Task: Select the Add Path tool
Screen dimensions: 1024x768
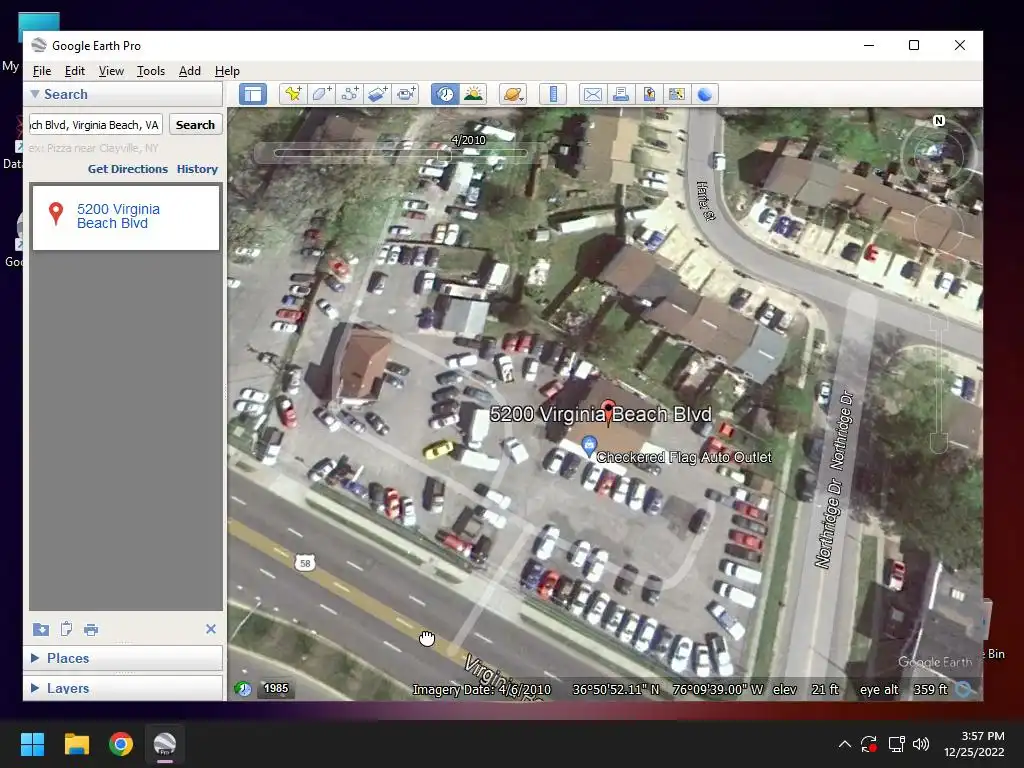Action: (349, 94)
